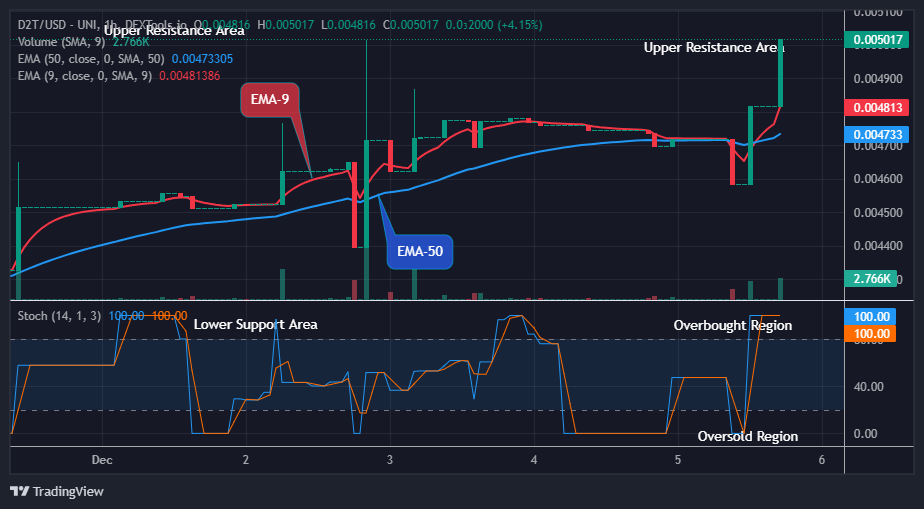Click the Dec date on time axis
The image size is (924, 509).
[102, 459]
